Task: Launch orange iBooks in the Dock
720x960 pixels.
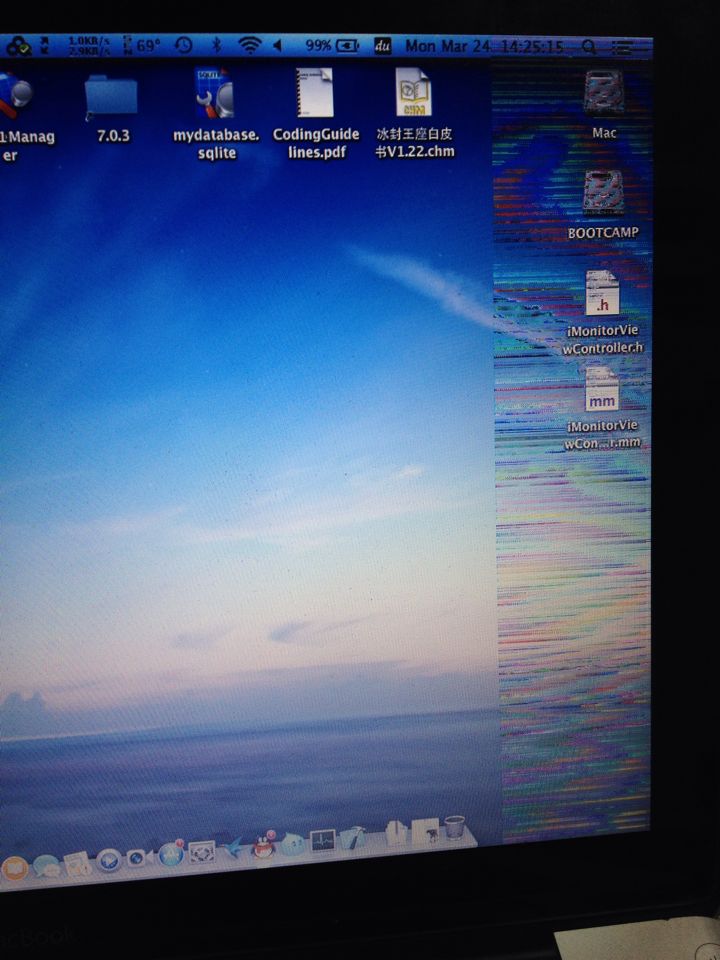Action: (13, 868)
